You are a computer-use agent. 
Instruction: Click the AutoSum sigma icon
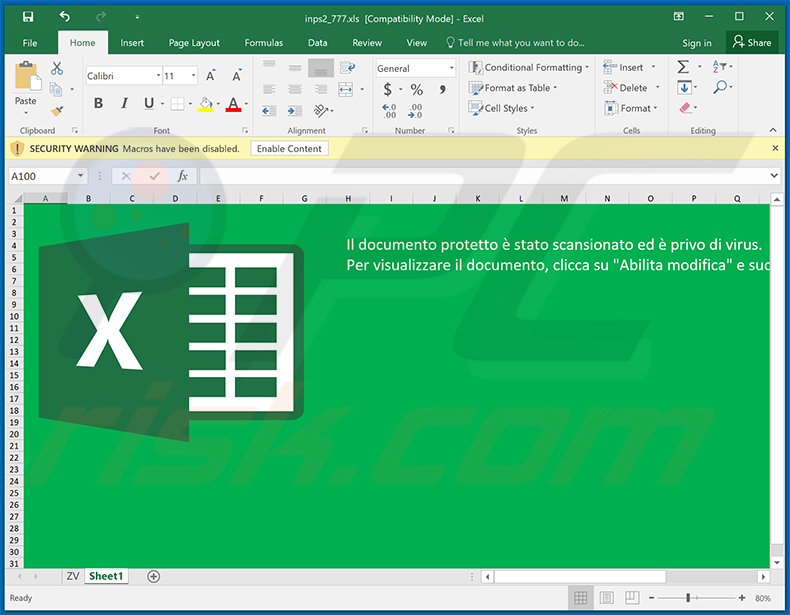683,66
